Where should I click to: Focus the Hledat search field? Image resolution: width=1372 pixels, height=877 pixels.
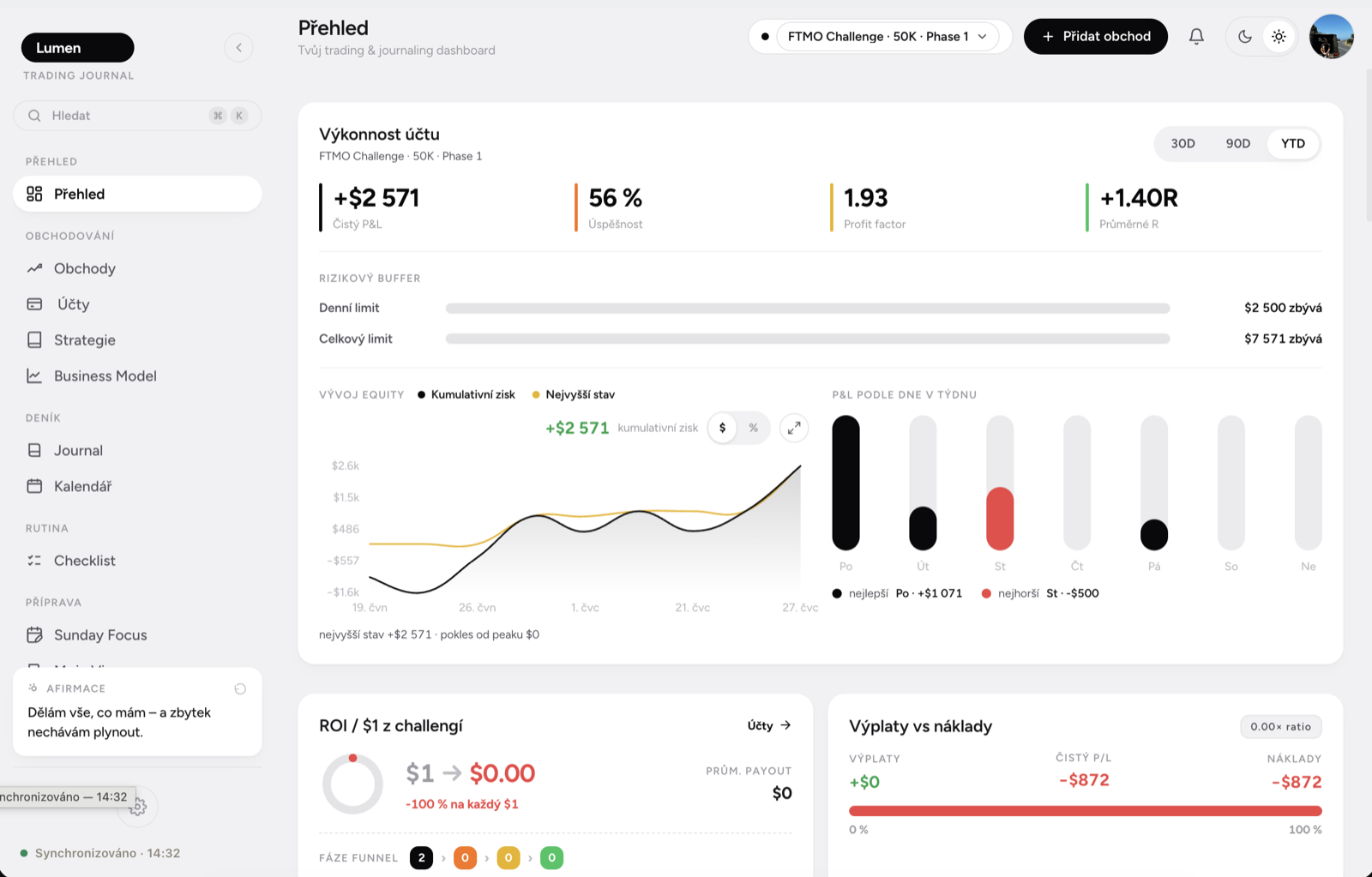137,116
